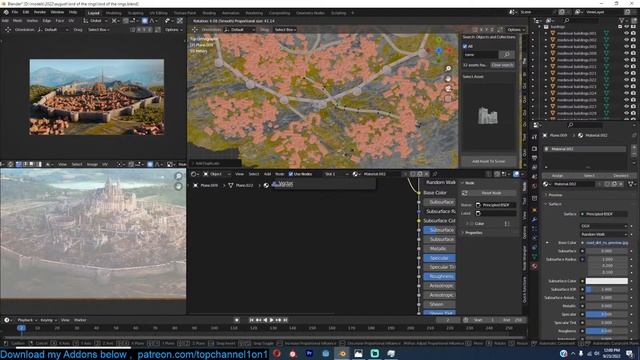Open the Edit menu

[26, 13]
